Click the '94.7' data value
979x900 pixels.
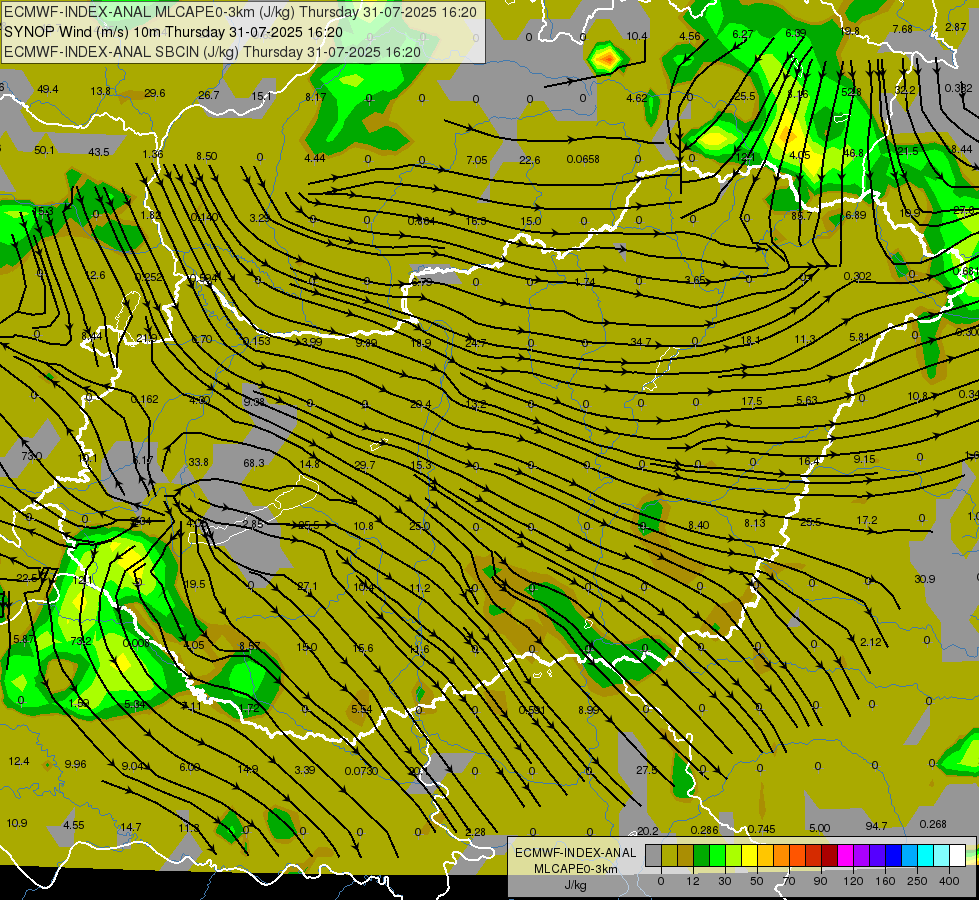point(876,826)
